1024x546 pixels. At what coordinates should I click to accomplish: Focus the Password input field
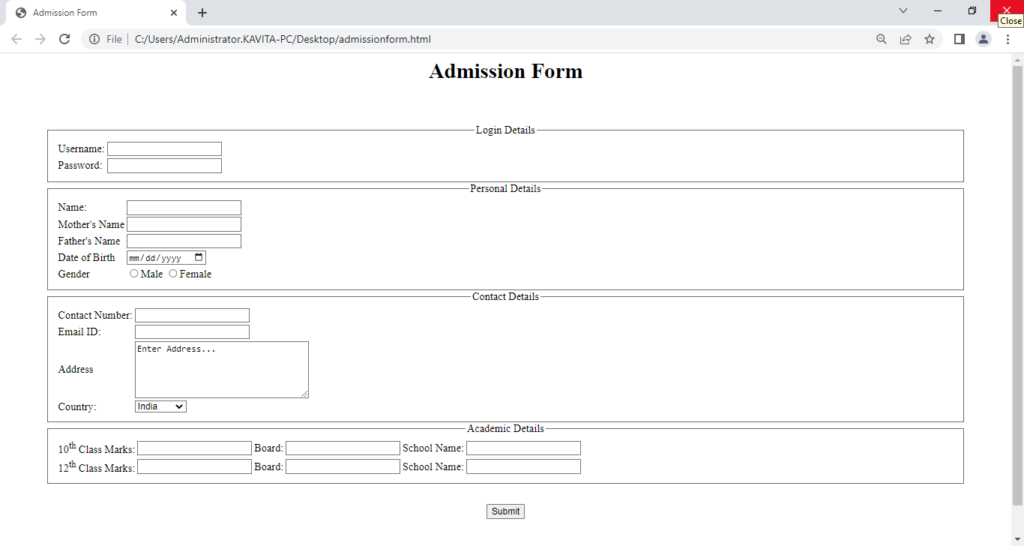[165, 166]
